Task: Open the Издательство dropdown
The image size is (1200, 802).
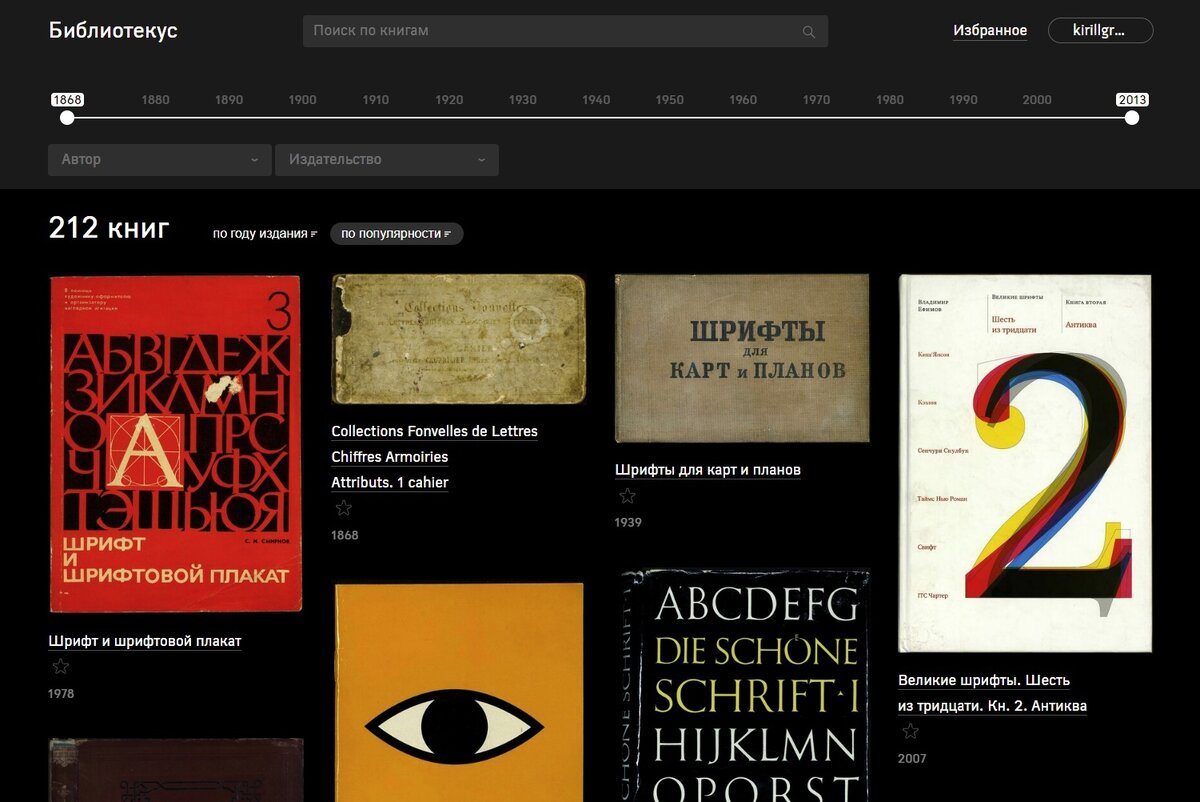Action: [387, 160]
